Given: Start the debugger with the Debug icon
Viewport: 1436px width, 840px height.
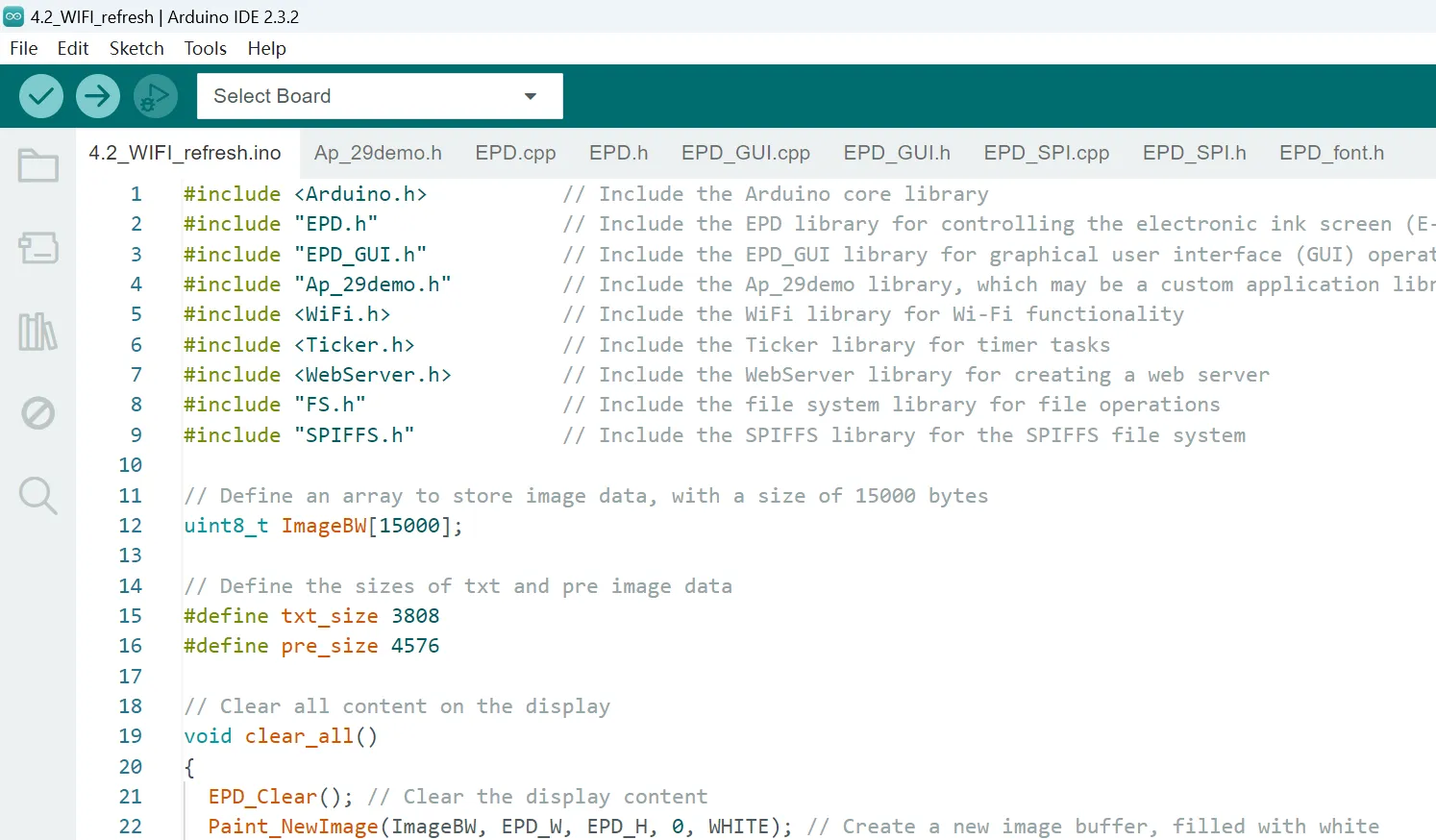Looking at the screenshot, I should coord(155,96).
